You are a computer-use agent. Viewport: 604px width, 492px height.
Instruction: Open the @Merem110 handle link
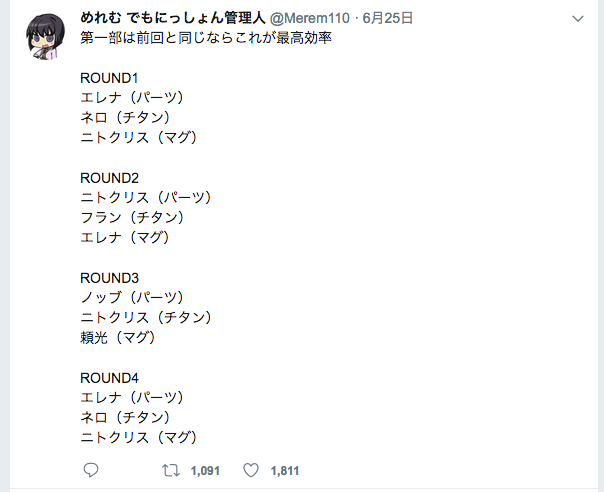312,18
